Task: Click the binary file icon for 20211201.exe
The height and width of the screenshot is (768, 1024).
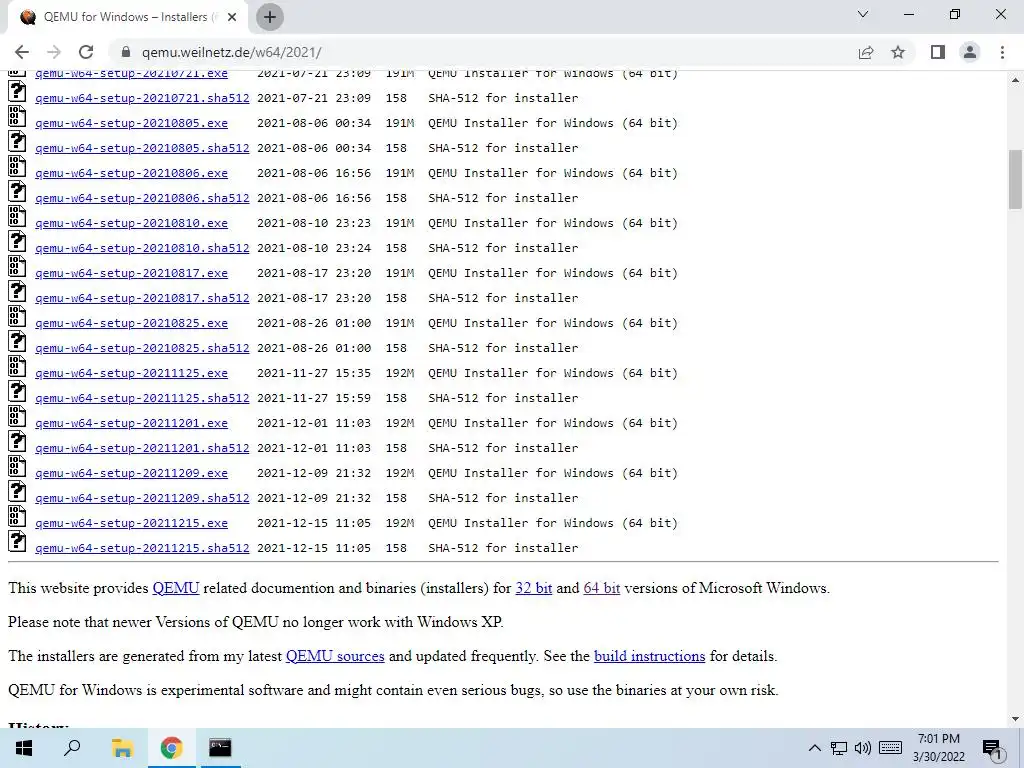Action: [x=17, y=416]
